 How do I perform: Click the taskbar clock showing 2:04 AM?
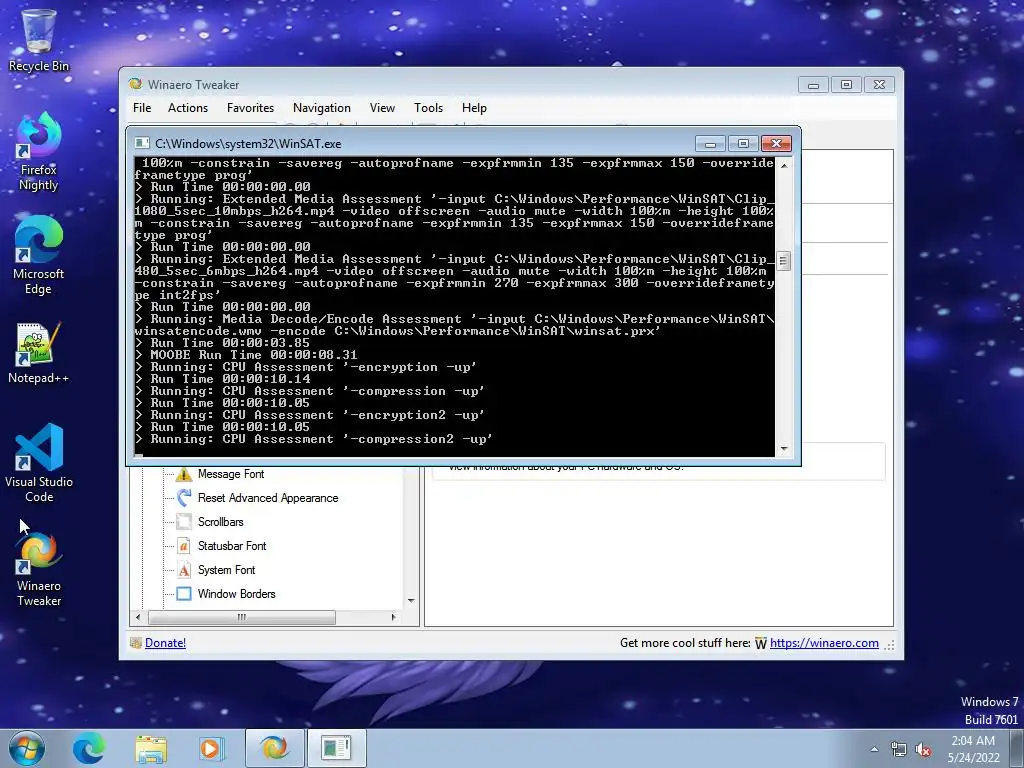point(973,749)
